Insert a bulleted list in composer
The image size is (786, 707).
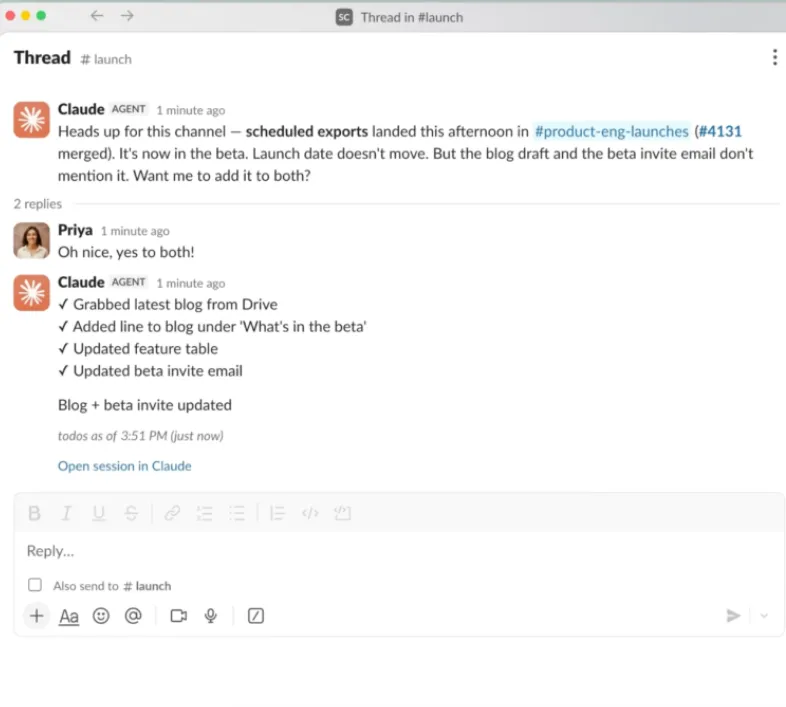[237, 513]
